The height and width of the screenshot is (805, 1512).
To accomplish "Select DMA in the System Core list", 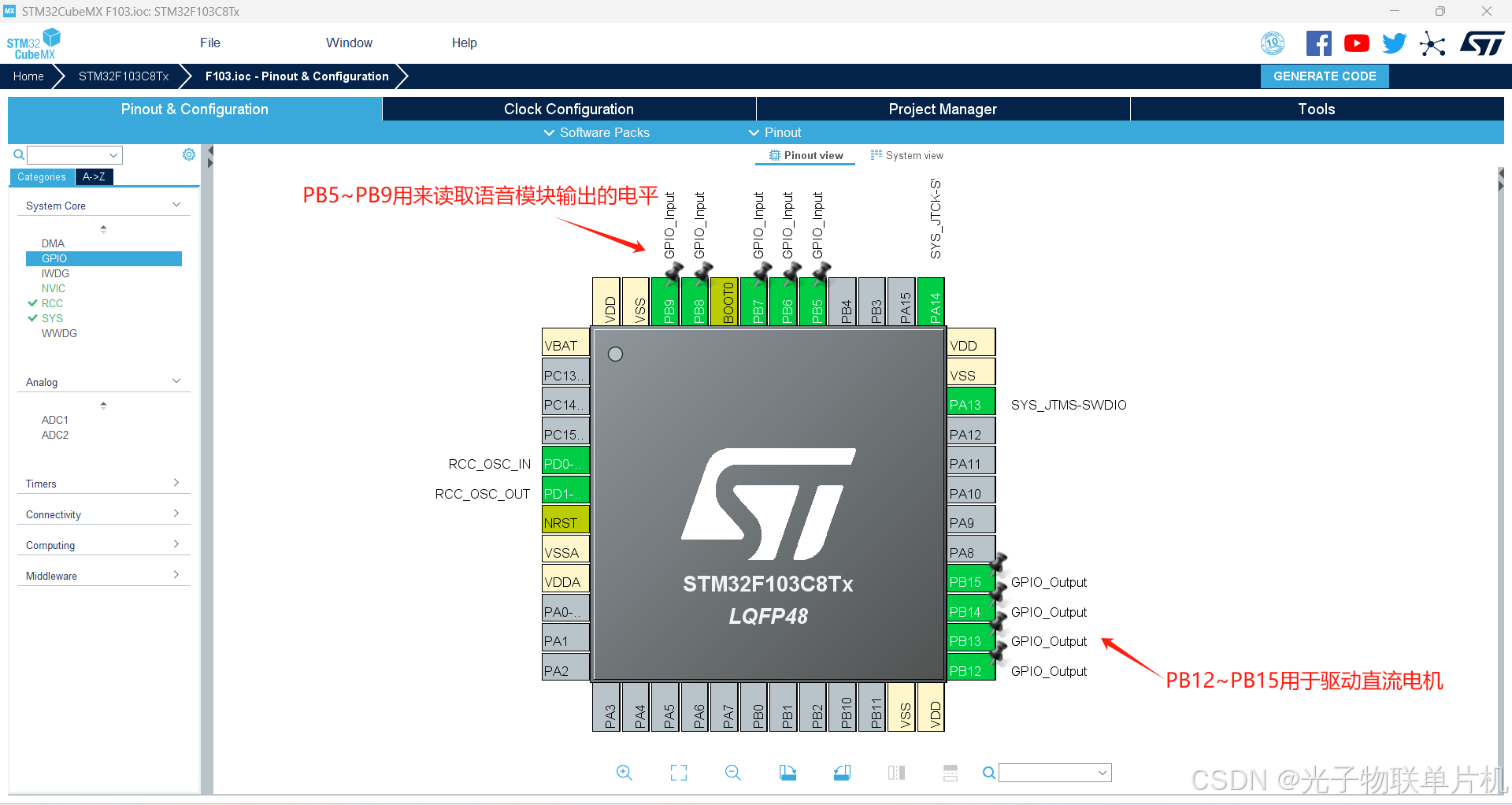I will (53, 243).
